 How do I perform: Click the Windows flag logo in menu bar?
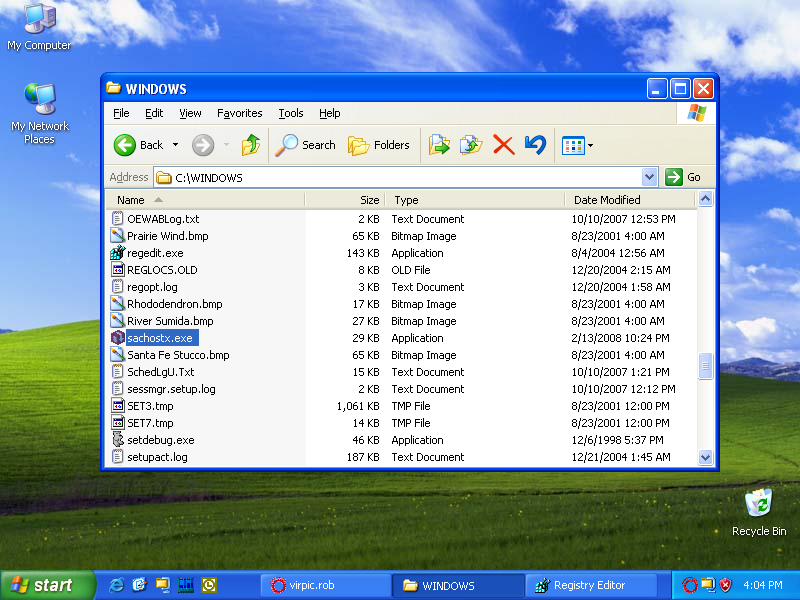(x=696, y=113)
